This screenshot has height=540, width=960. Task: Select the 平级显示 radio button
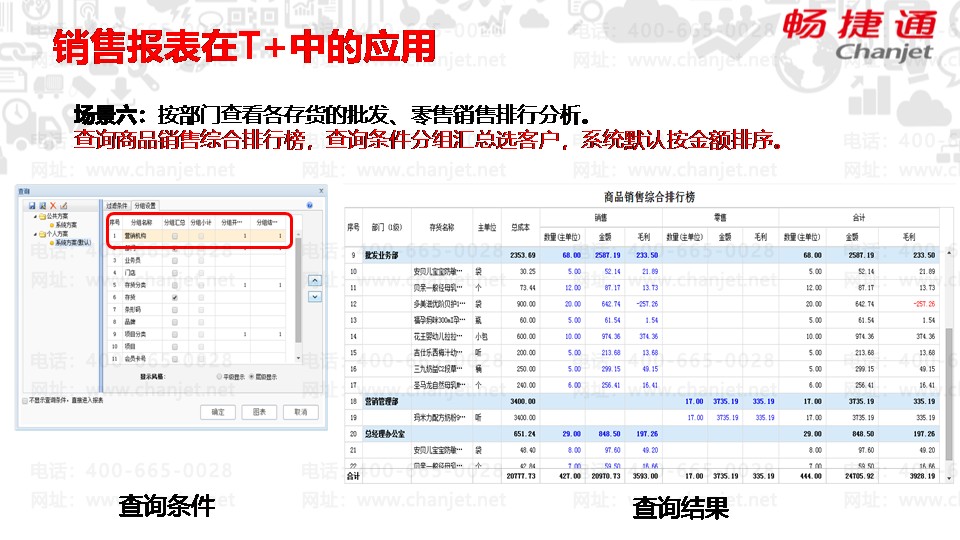219,377
